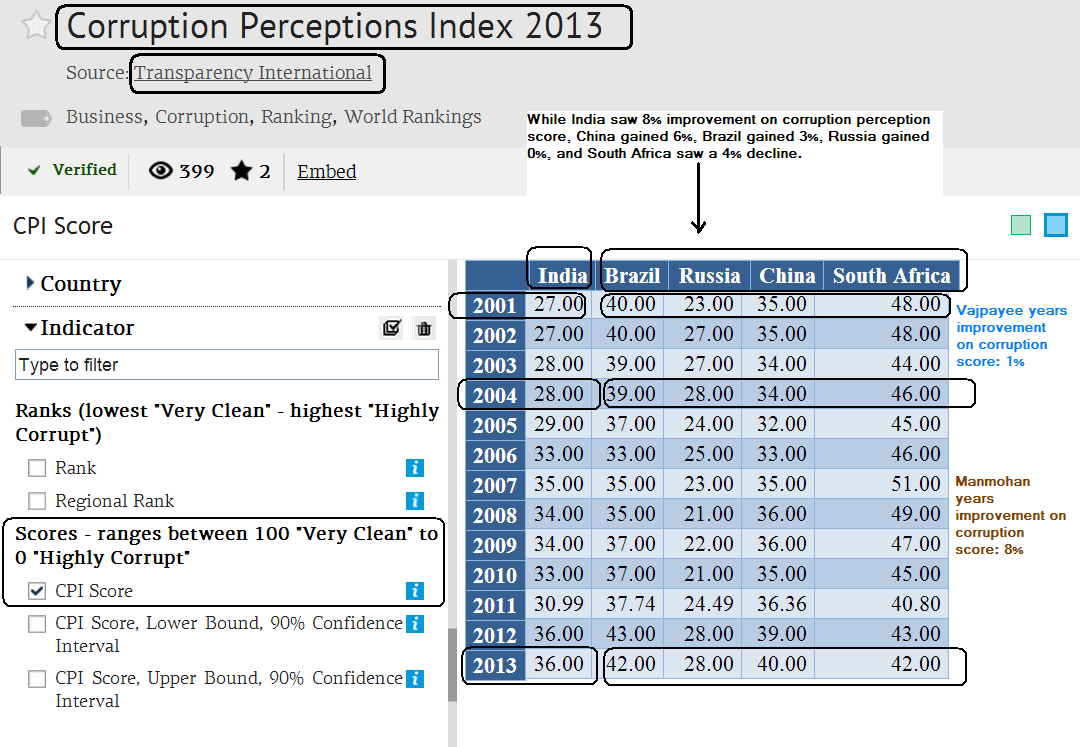Viewport: 1080px width, 747px height.
Task: Click the 2007 row header
Action: [x=495, y=485]
